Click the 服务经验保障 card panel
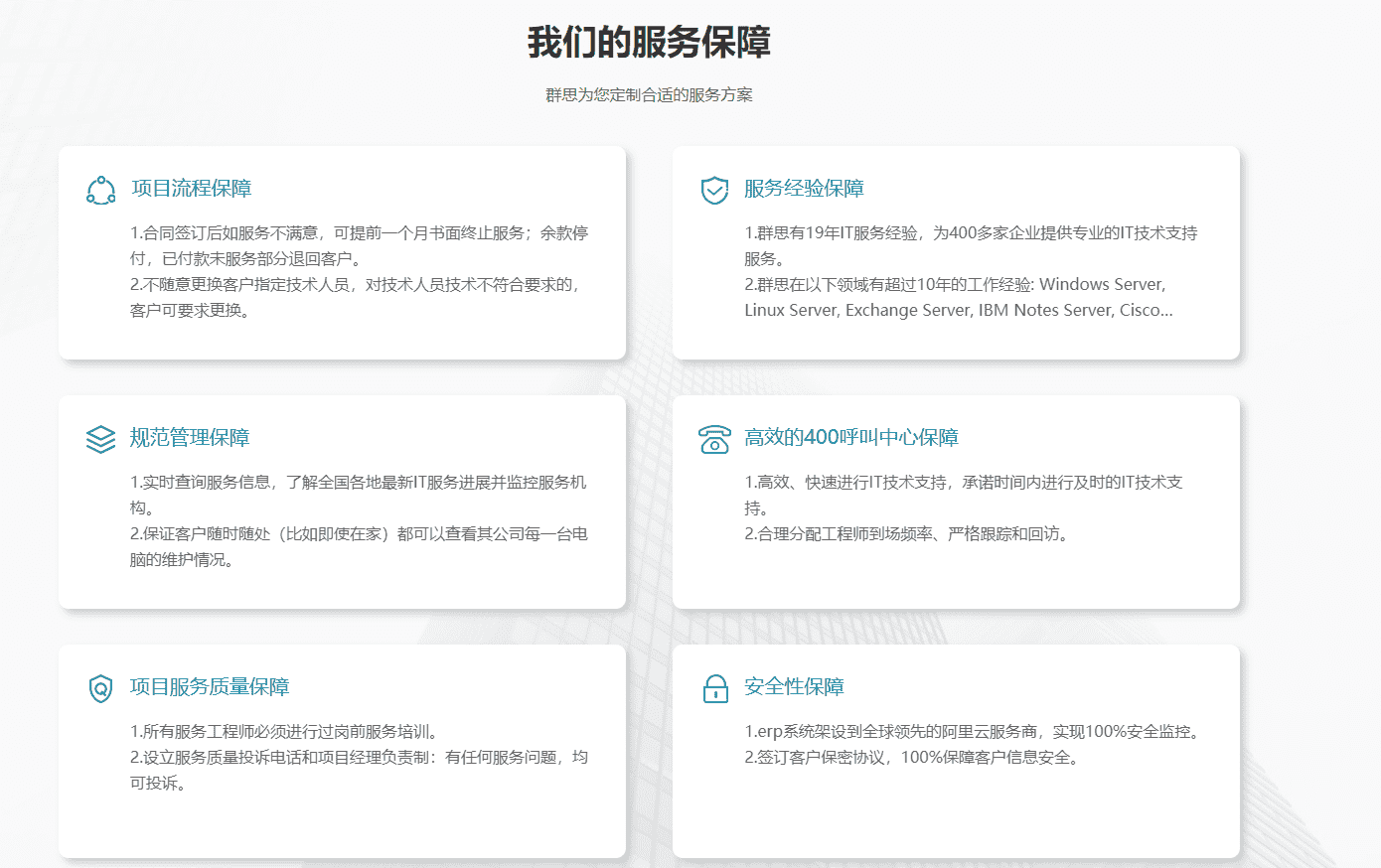Viewport: 1381px width, 868px height. (x=956, y=252)
